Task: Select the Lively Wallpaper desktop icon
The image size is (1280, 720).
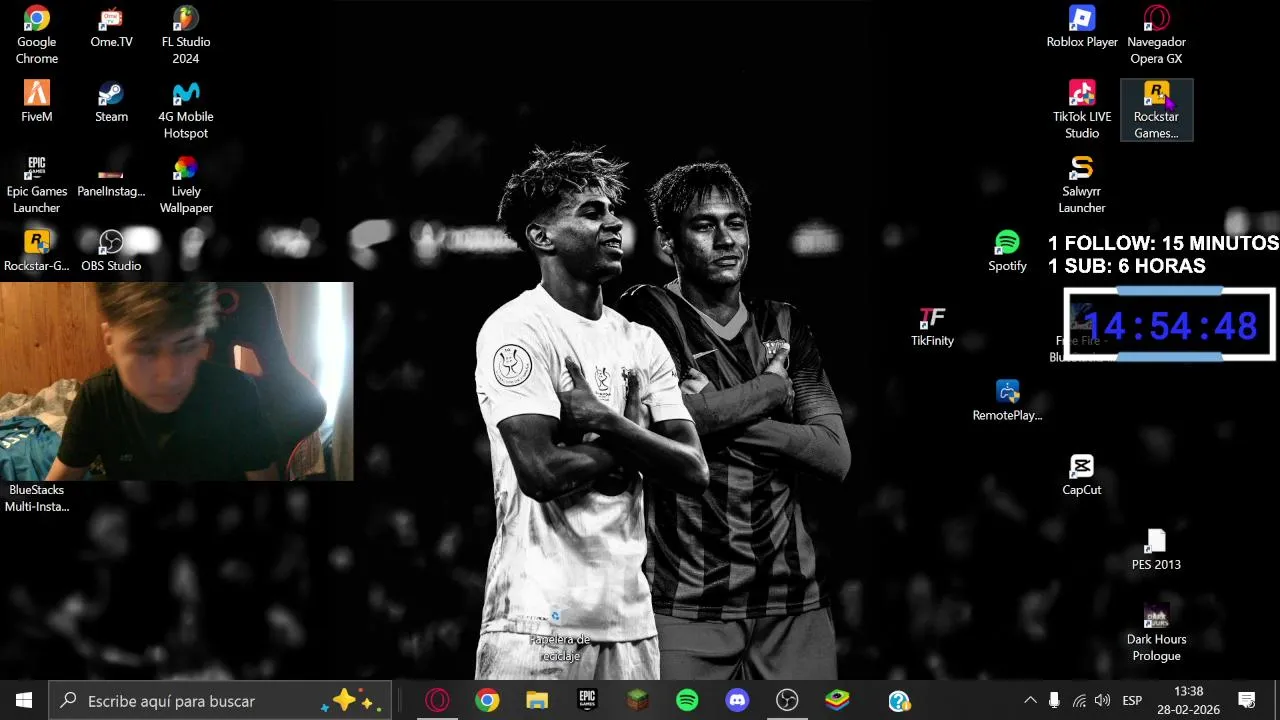Action: (x=186, y=184)
